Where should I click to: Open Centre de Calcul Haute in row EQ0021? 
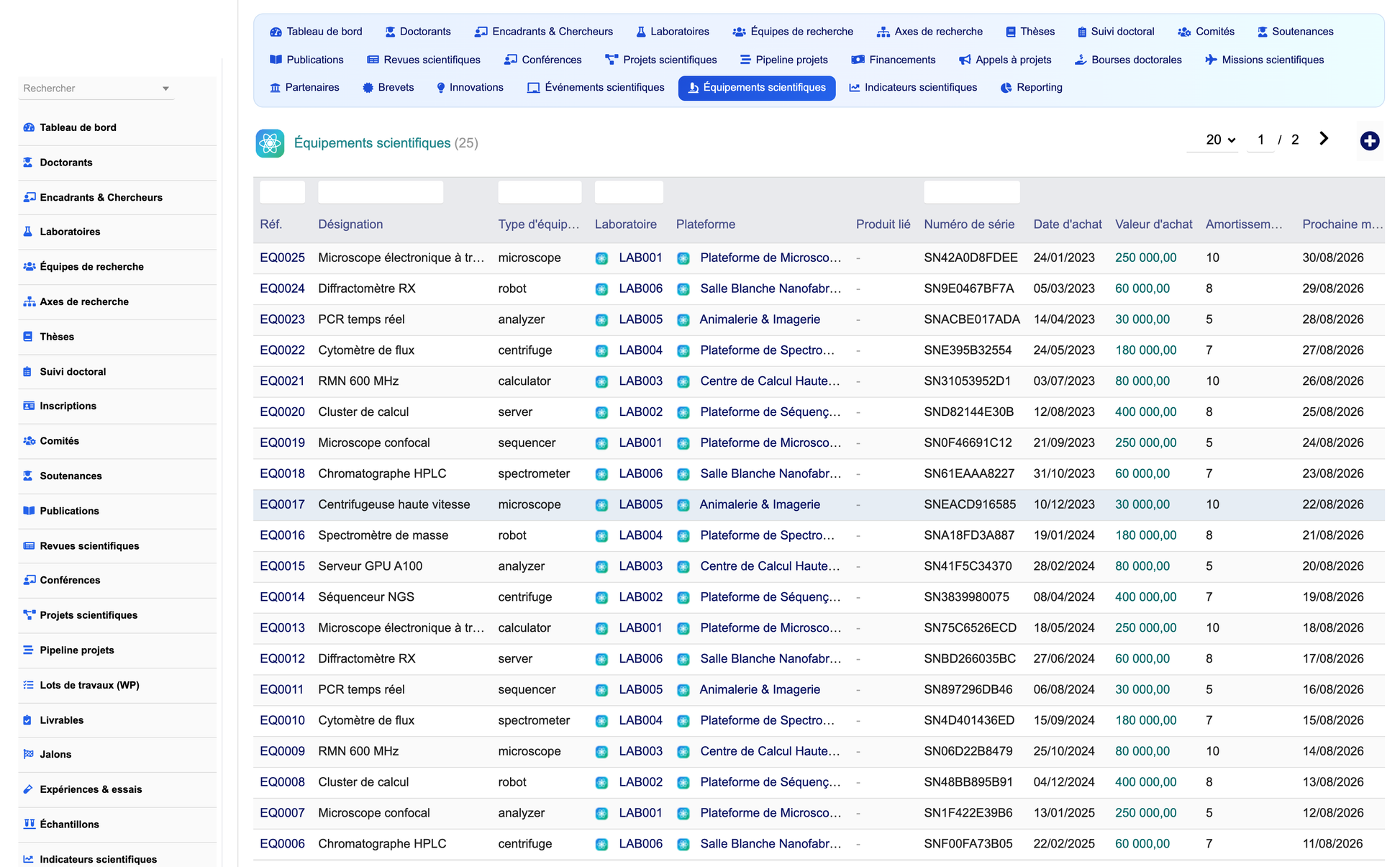point(770,381)
